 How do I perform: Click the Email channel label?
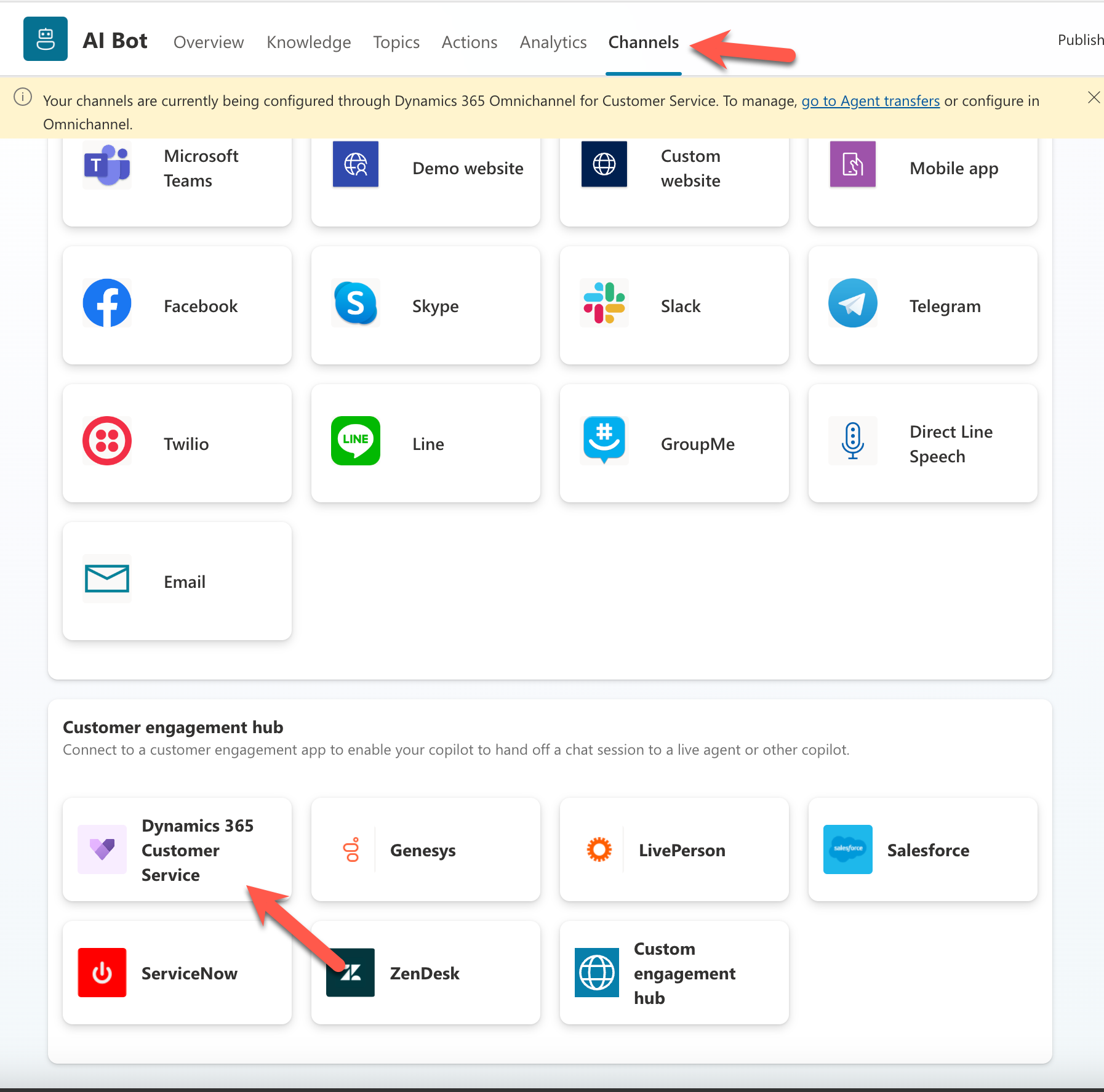point(185,582)
